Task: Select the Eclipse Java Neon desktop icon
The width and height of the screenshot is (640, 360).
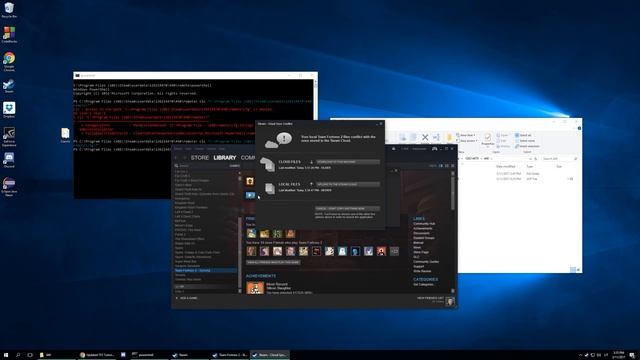Action: [9, 187]
